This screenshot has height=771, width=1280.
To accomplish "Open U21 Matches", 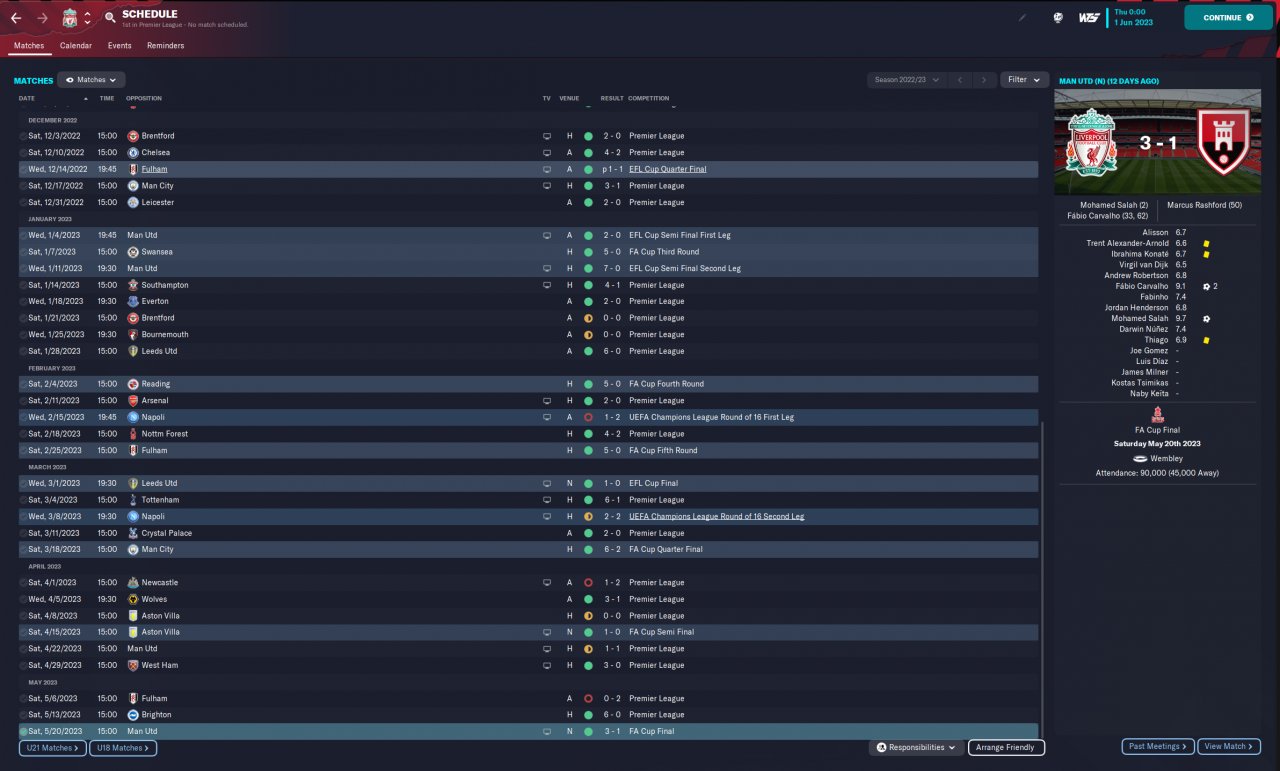I will point(52,747).
